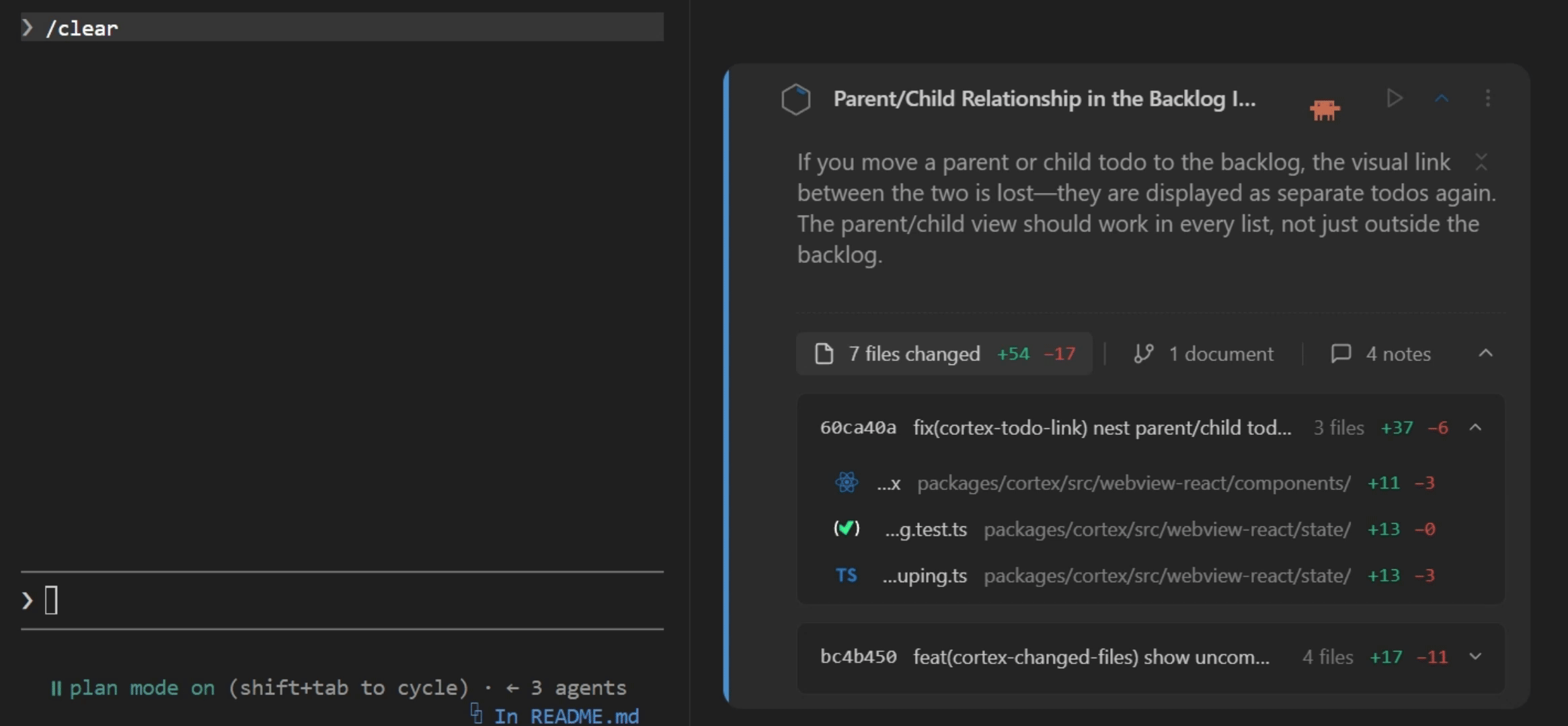Click the React file icon for the ...x file
The width and height of the screenshot is (1568, 726).
(x=847, y=482)
